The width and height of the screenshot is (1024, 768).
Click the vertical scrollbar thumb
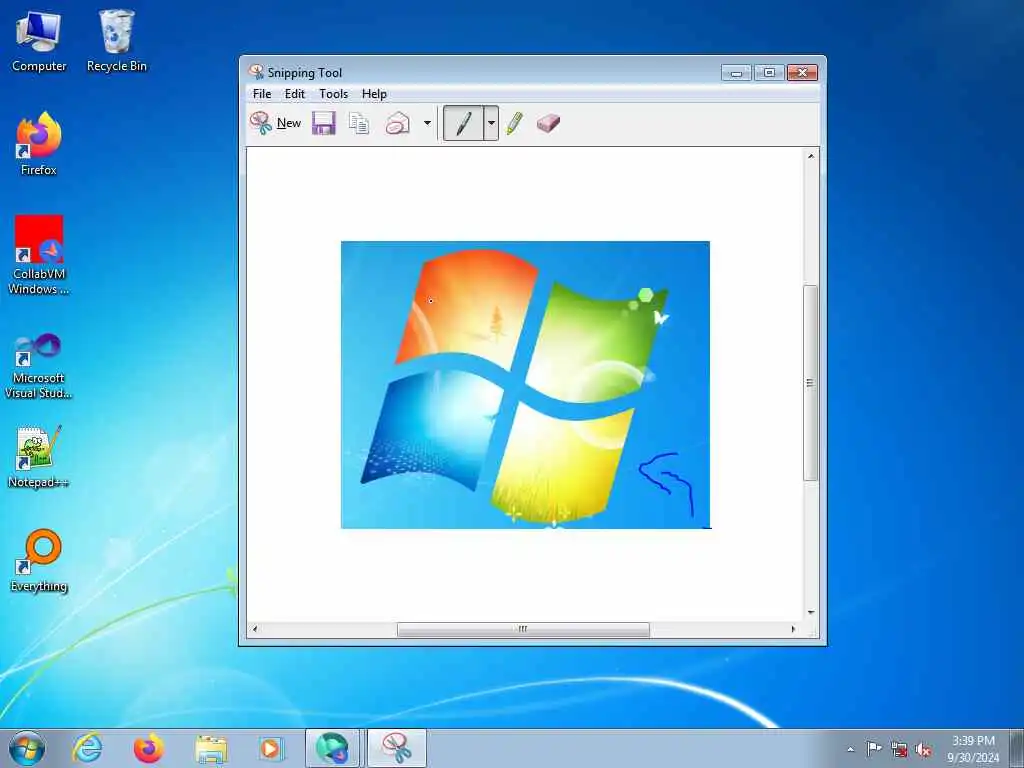(x=810, y=383)
